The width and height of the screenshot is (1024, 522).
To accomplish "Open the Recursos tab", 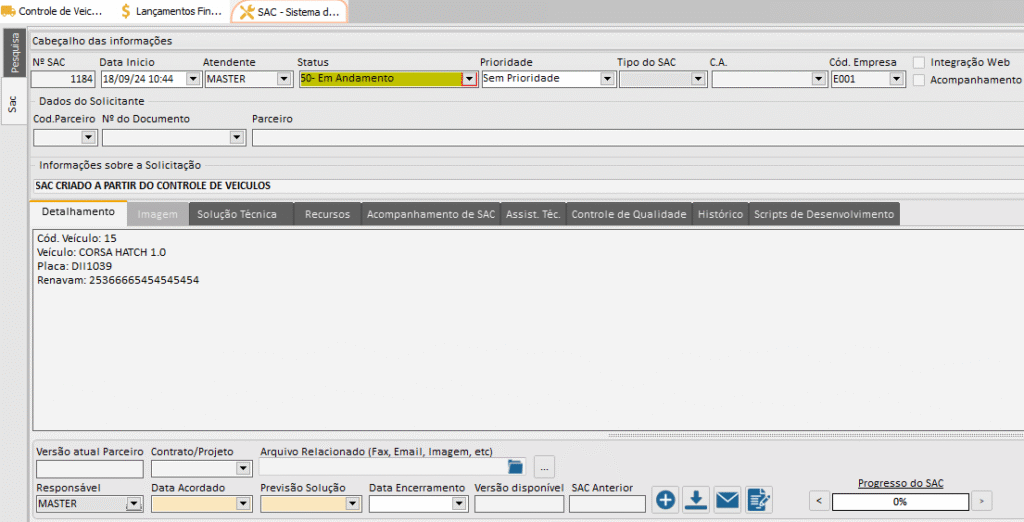I will coord(327,214).
